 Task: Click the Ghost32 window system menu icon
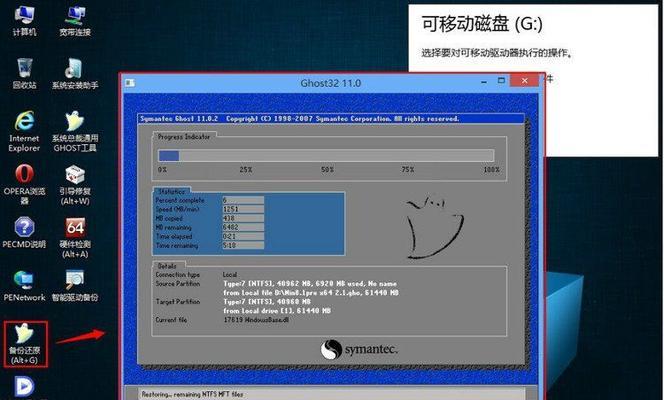(x=130, y=83)
